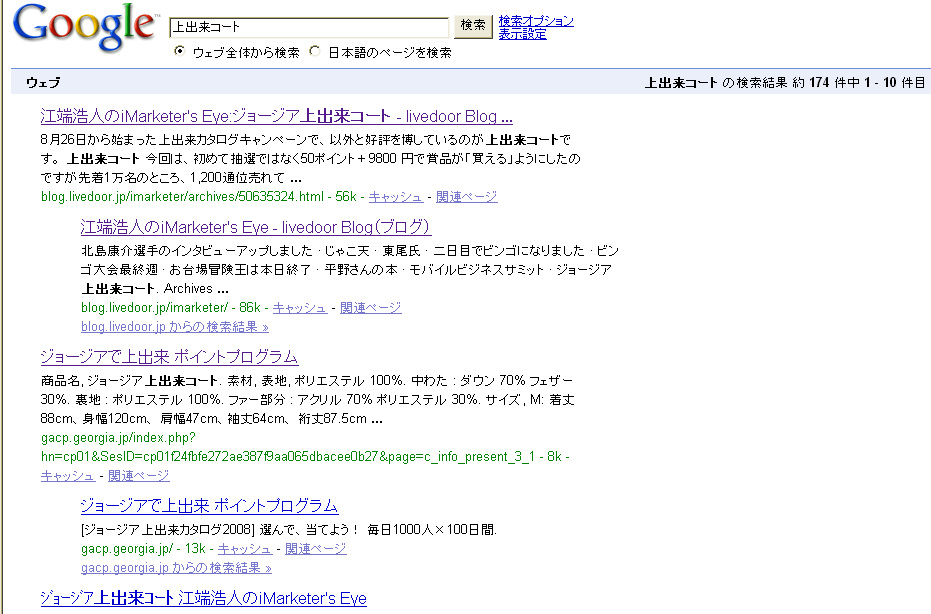Click the Google logo
This screenshot has height=614, width=931.
point(85,27)
